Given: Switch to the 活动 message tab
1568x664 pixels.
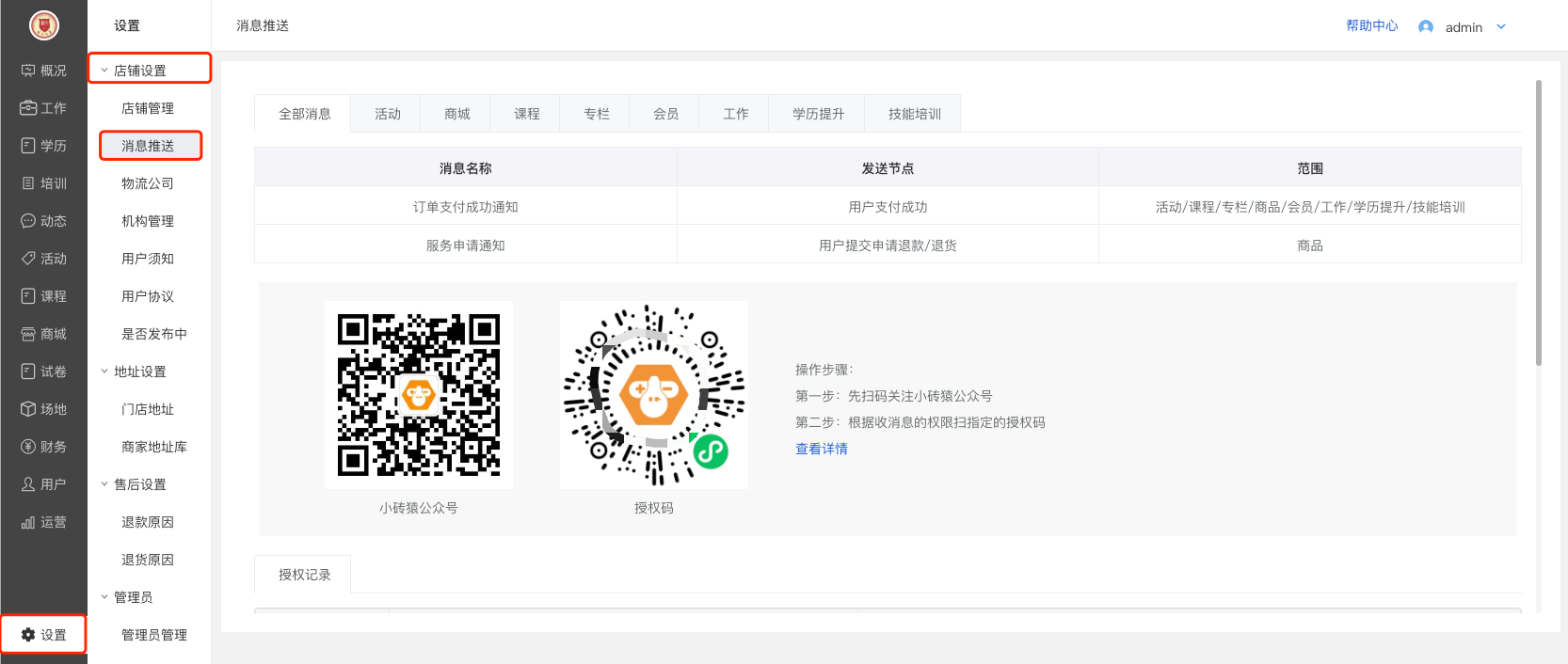Looking at the screenshot, I should click(388, 114).
